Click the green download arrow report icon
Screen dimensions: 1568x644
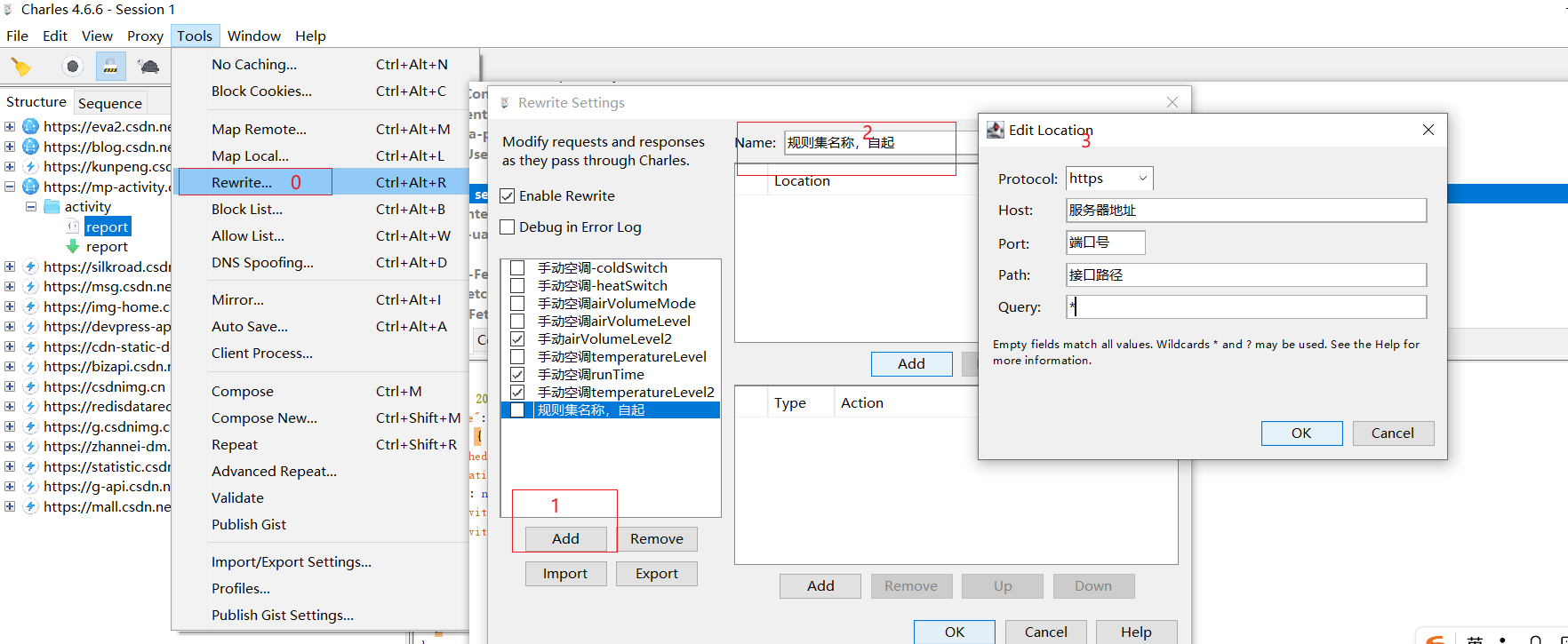(x=73, y=246)
